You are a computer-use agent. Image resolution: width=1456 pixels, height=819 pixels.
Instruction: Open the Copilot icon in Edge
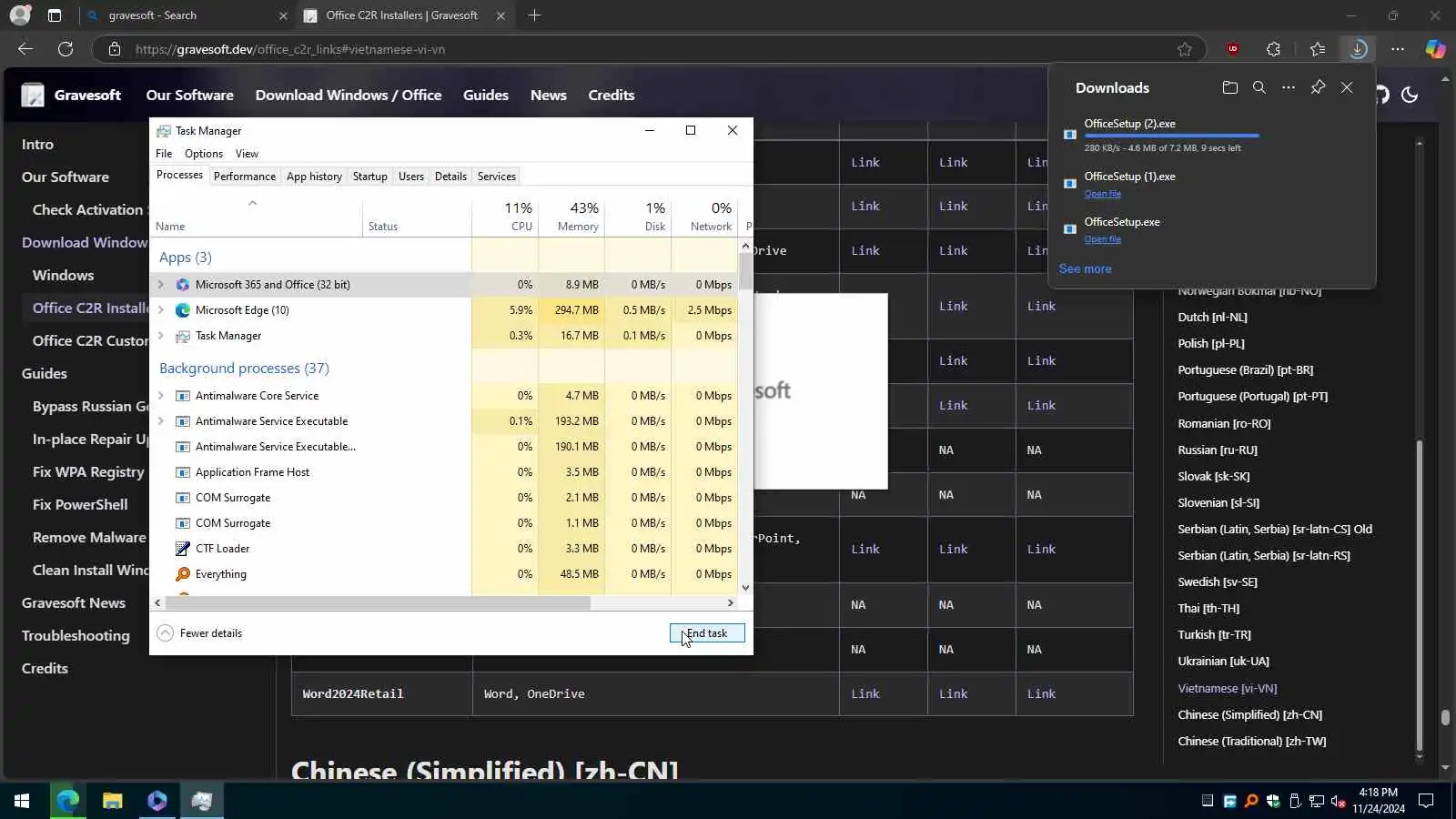pyautogui.click(x=1435, y=49)
